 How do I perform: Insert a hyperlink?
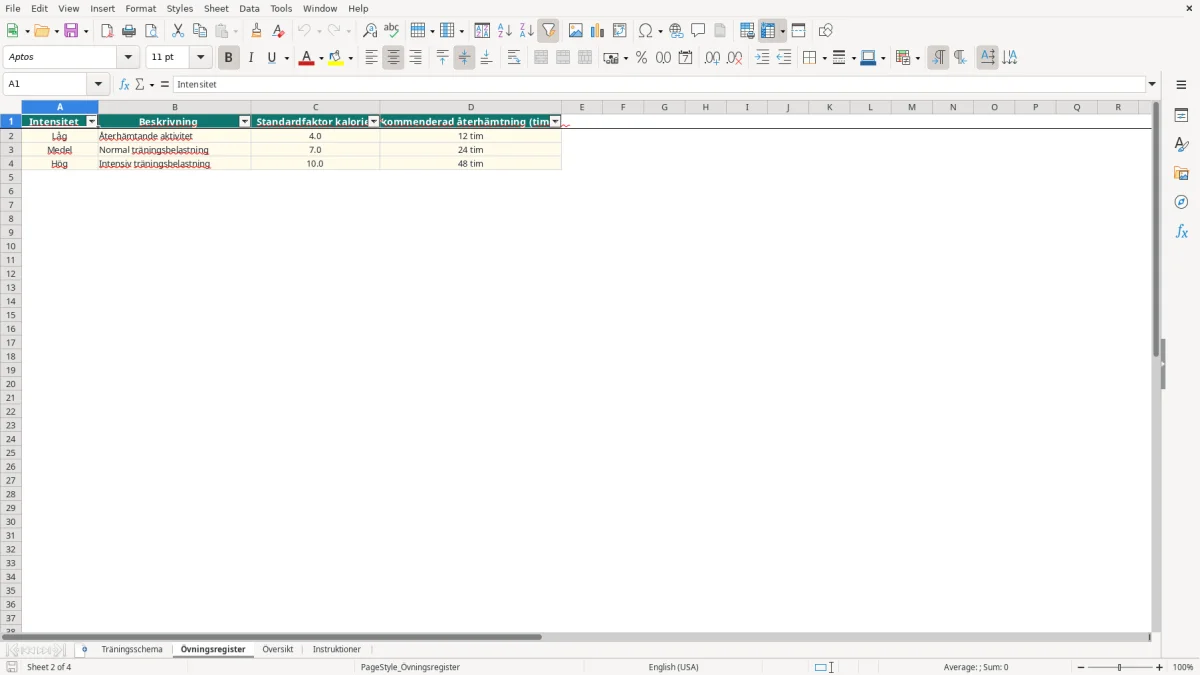(677, 31)
